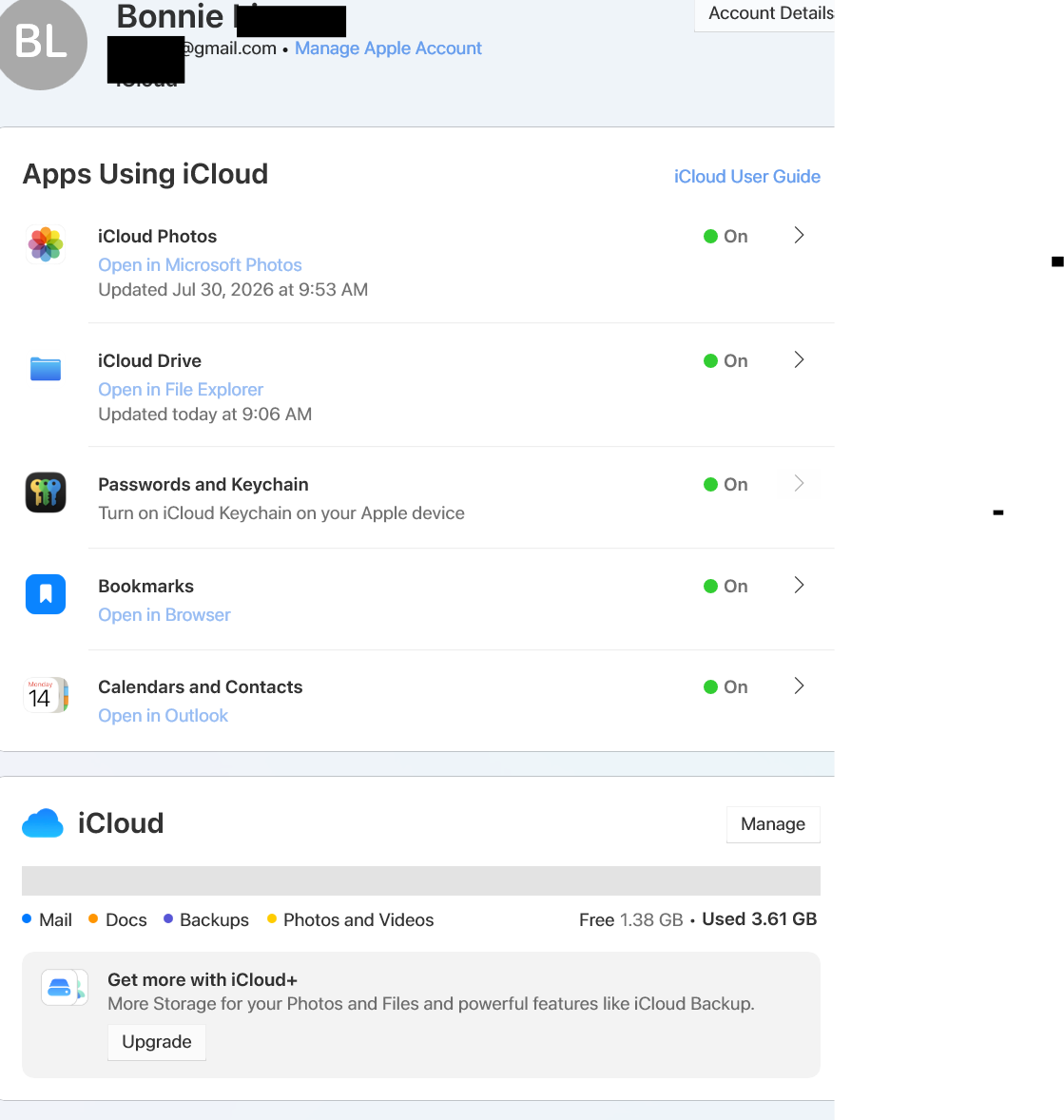This screenshot has width=1064, height=1120.
Task: Click the Passwords and Keychain keys icon
Action: tap(46, 492)
